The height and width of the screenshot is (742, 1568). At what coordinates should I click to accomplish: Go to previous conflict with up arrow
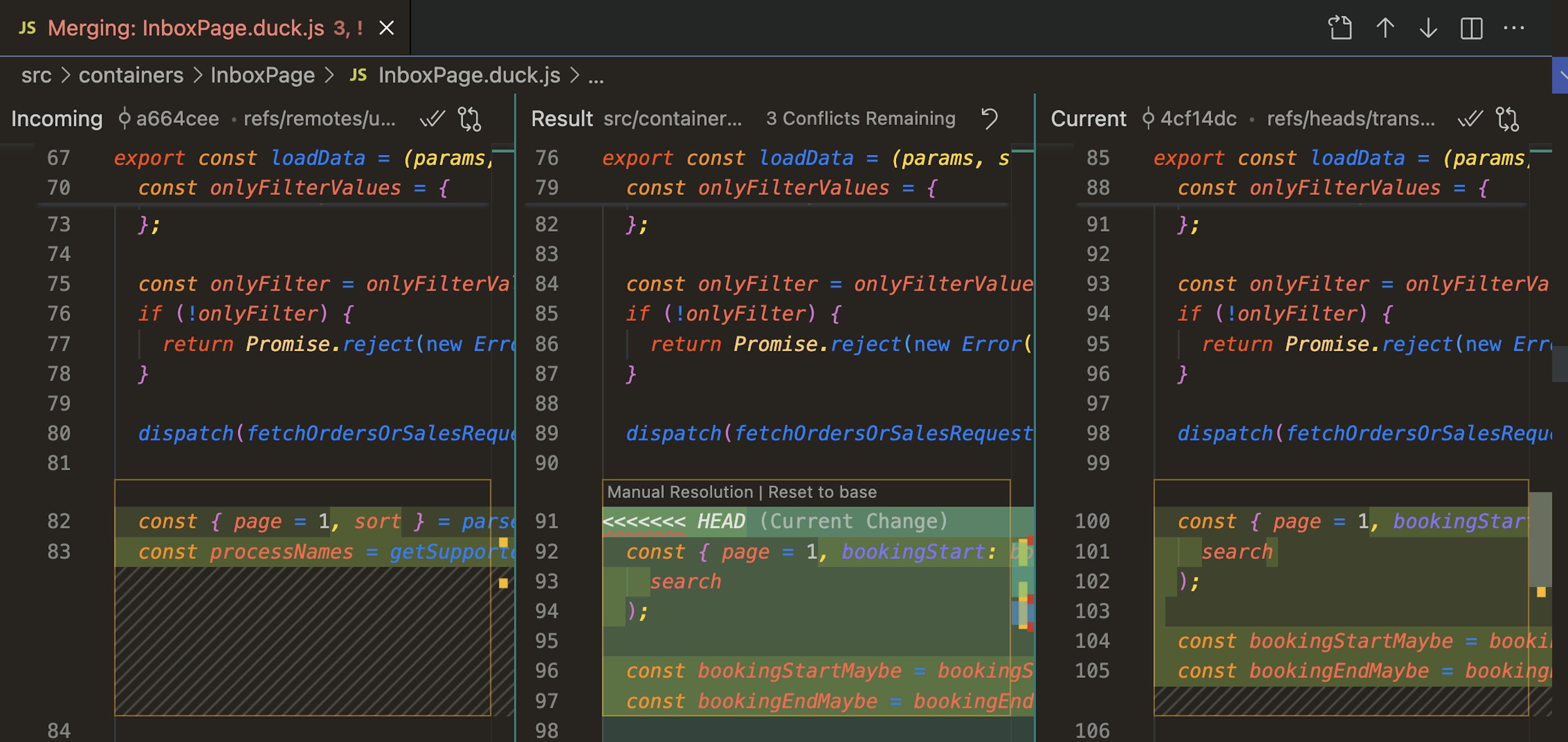1385,28
